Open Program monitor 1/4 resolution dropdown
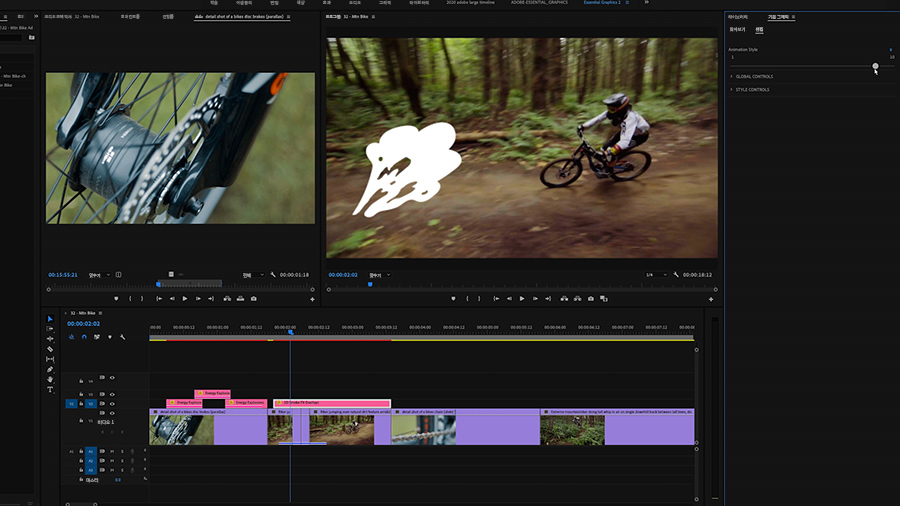This screenshot has width=900, height=506. pyautogui.click(x=656, y=275)
